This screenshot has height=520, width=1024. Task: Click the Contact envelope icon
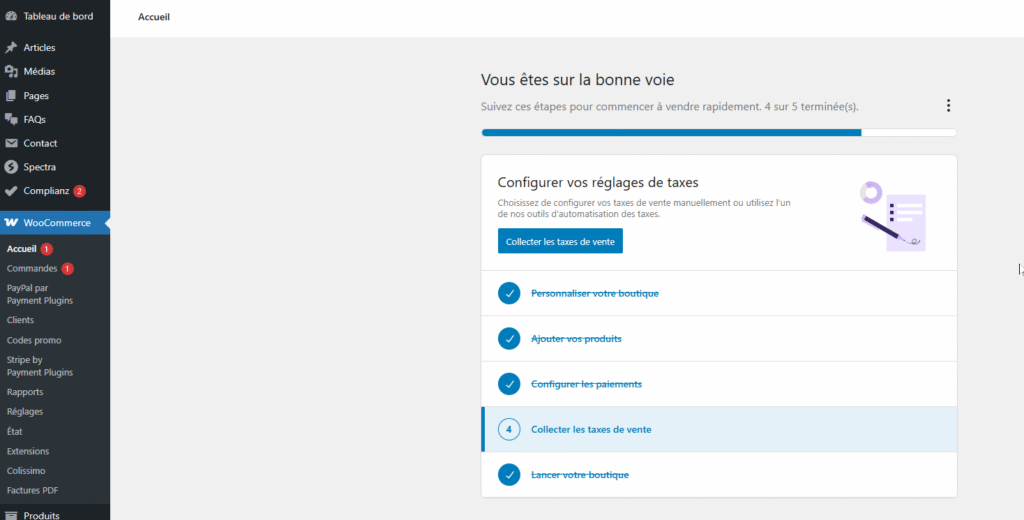coord(11,144)
